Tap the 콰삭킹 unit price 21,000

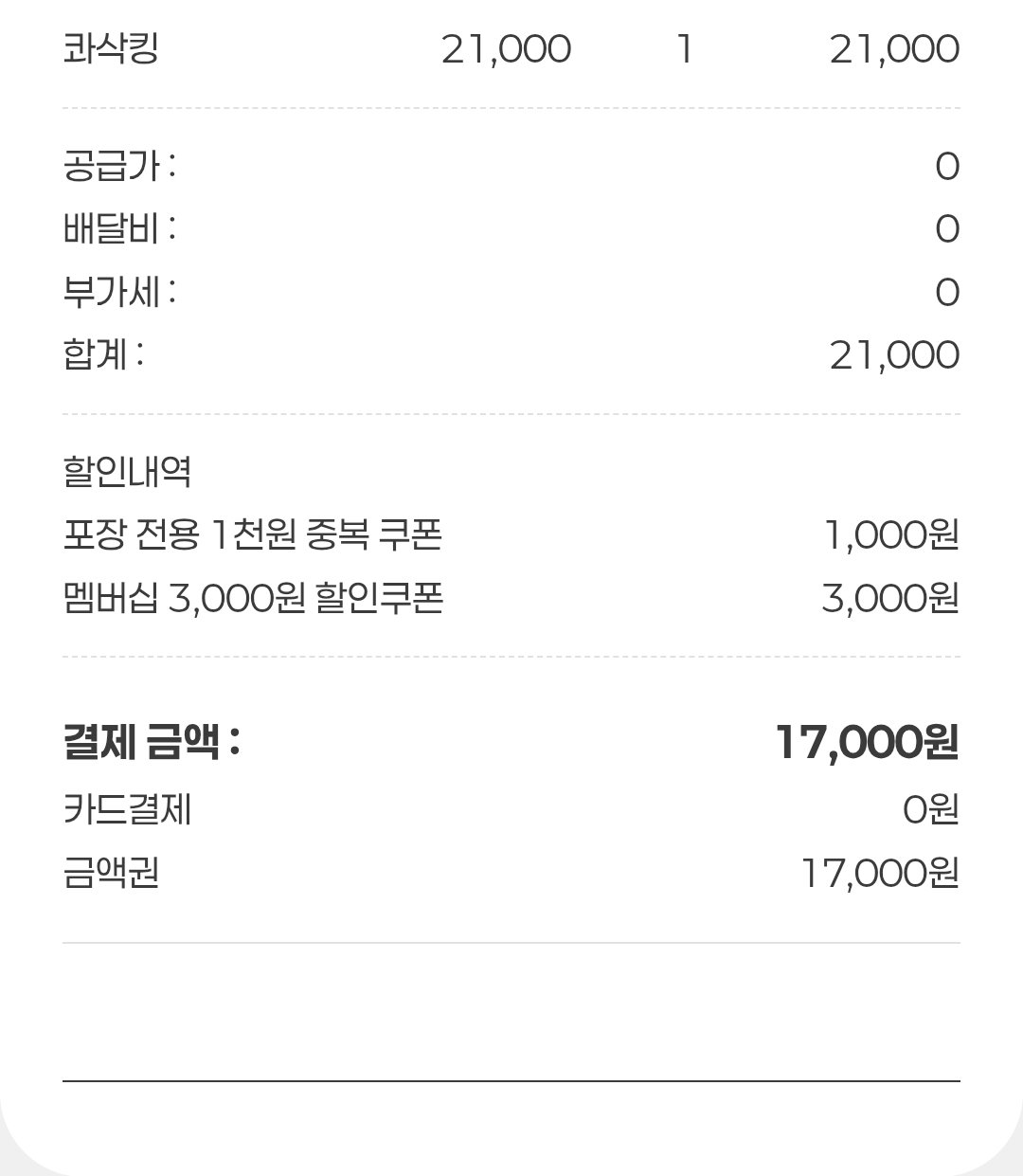point(506,49)
